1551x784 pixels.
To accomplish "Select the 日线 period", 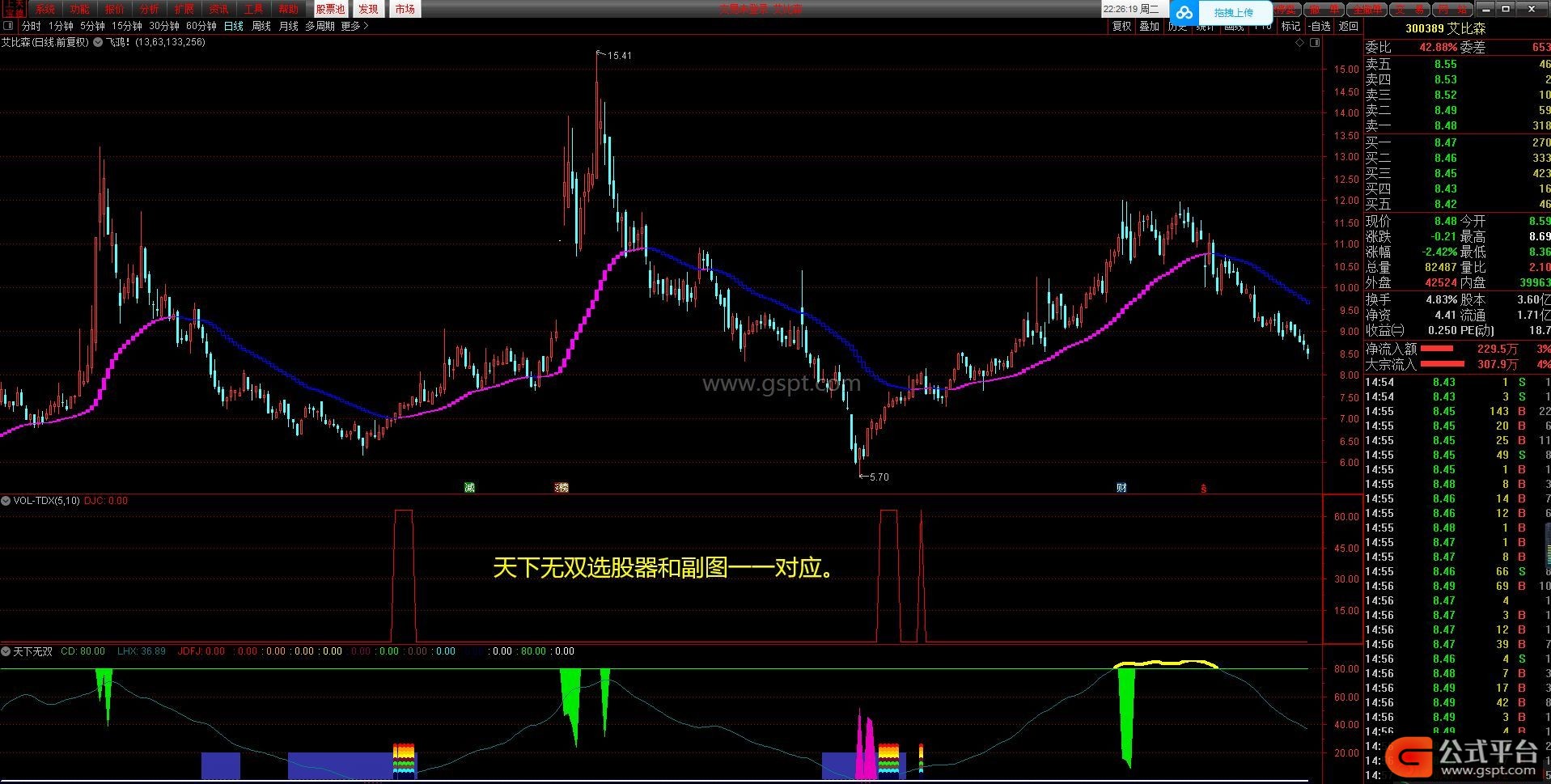I will tap(234, 26).
